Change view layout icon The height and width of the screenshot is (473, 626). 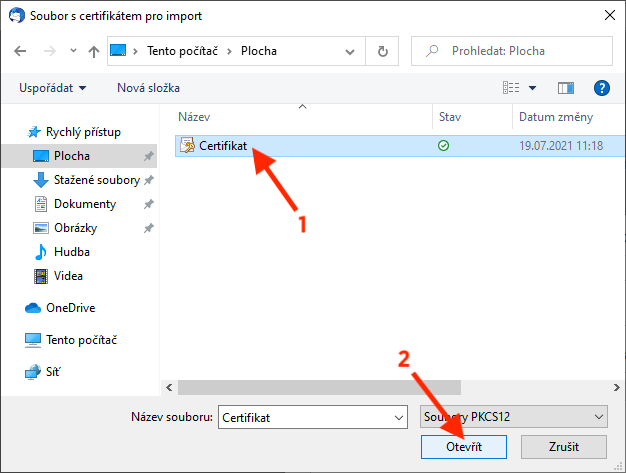coord(510,88)
